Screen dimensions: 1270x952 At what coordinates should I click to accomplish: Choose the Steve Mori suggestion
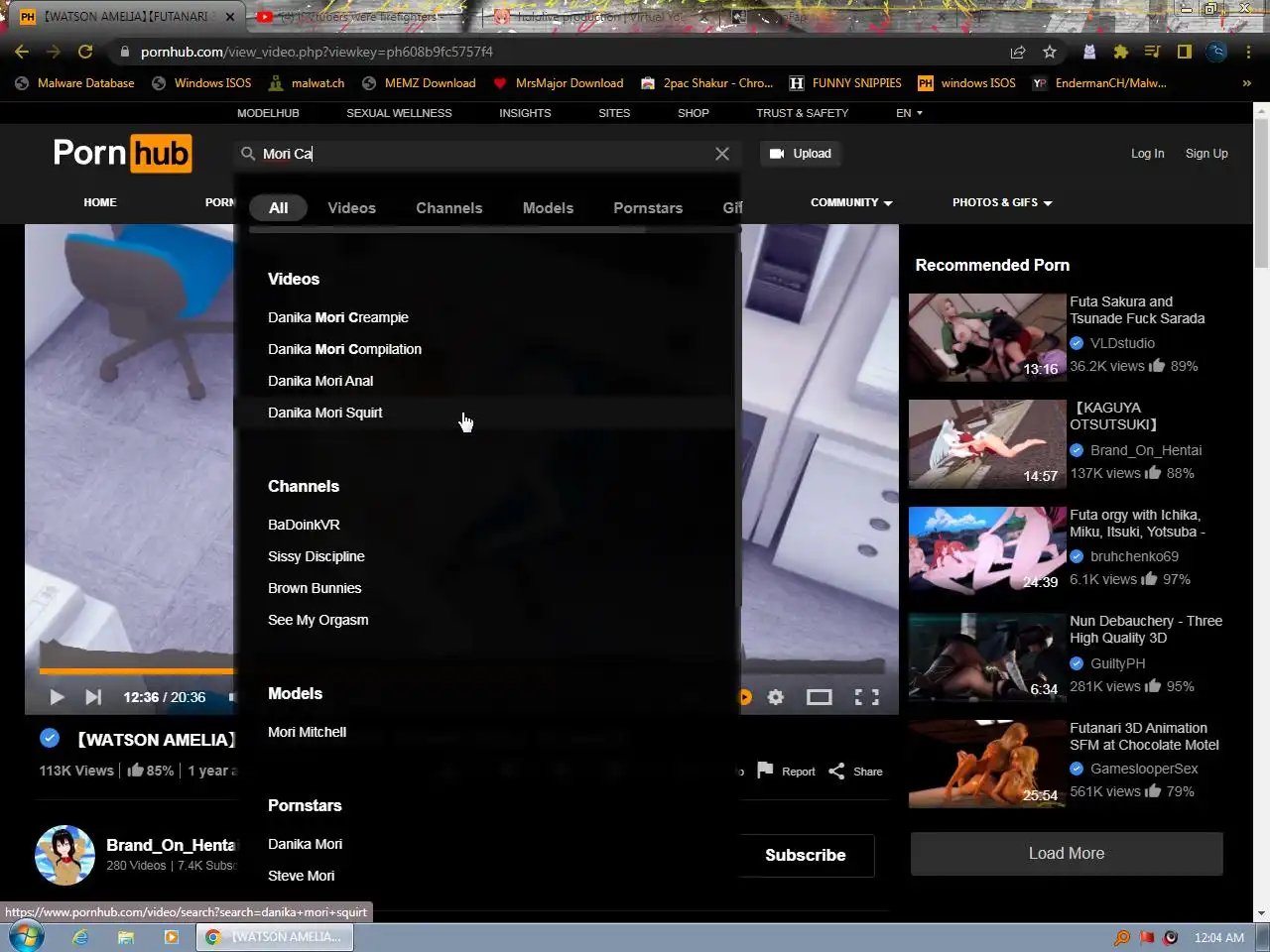(x=302, y=876)
